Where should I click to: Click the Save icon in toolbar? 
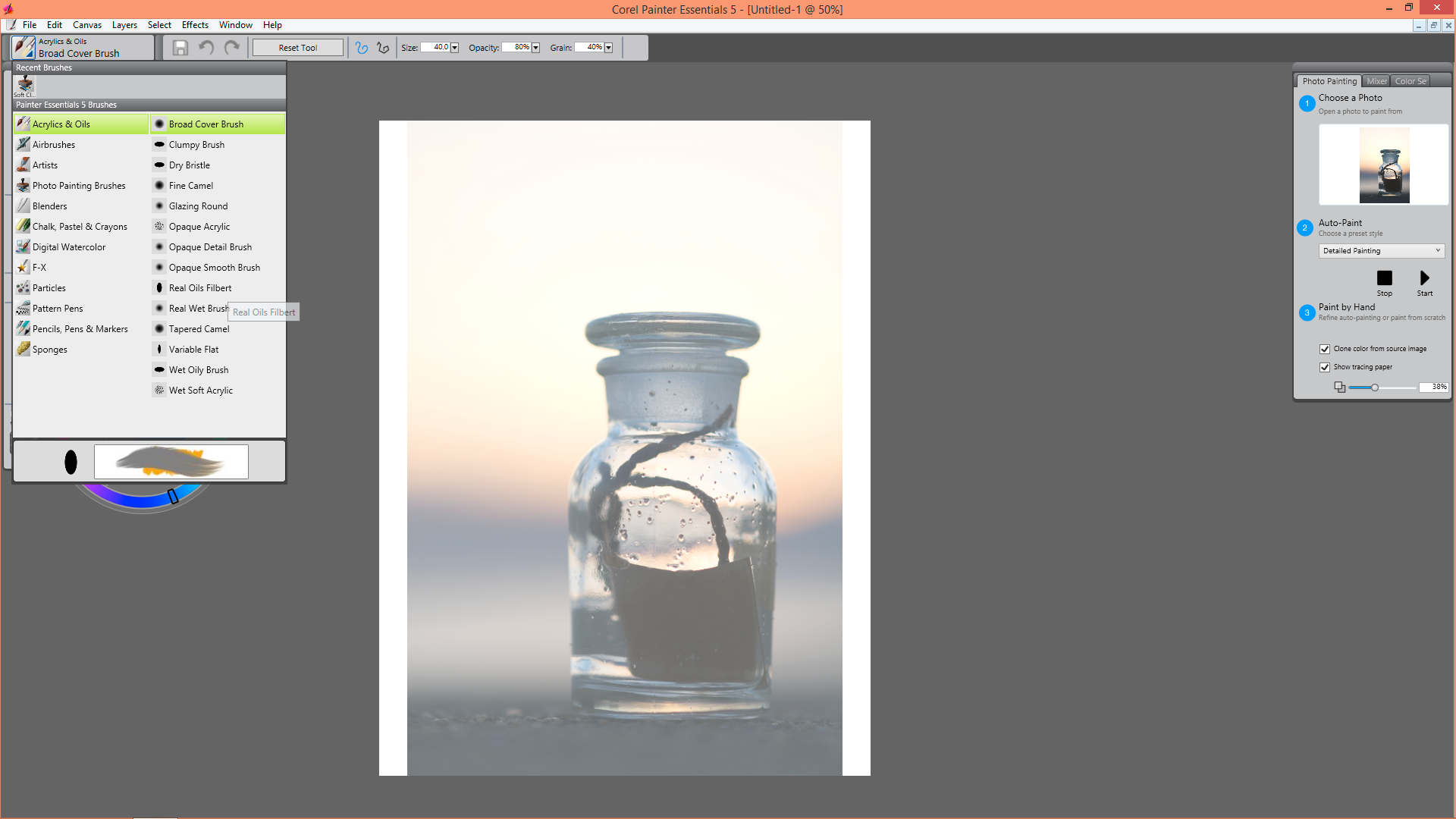click(x=180, y=48)
